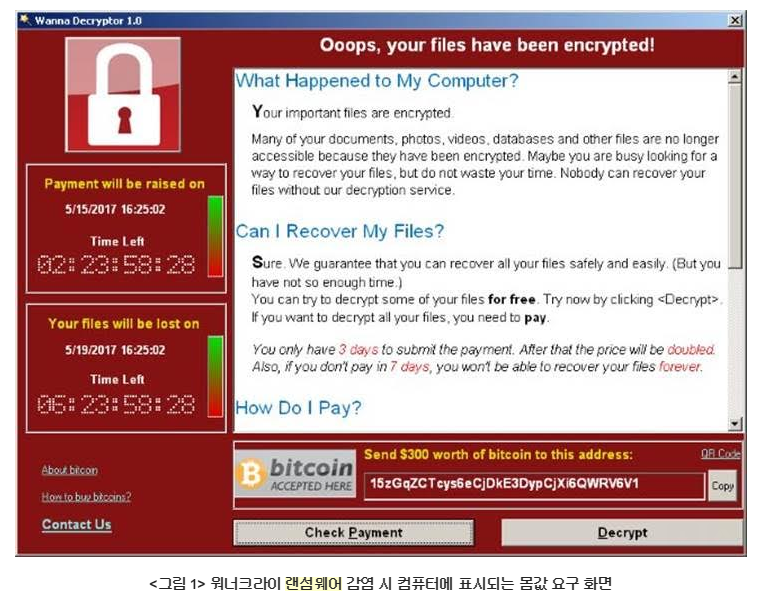Click the Wanna Decryptor title bar icon
This screenshot has height=597, width=776.
point(25,20)
